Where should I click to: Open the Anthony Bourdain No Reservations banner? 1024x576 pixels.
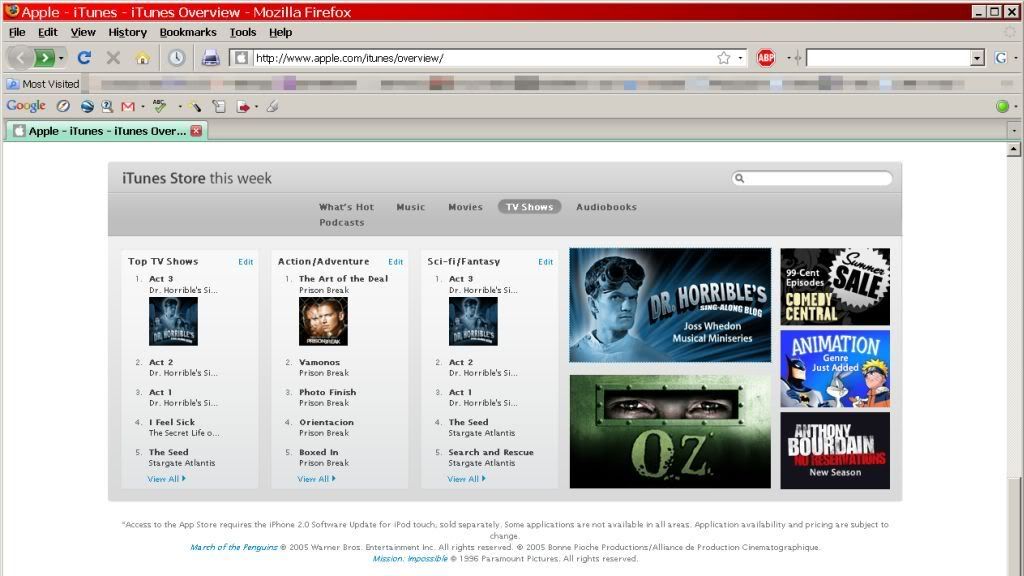835,451
